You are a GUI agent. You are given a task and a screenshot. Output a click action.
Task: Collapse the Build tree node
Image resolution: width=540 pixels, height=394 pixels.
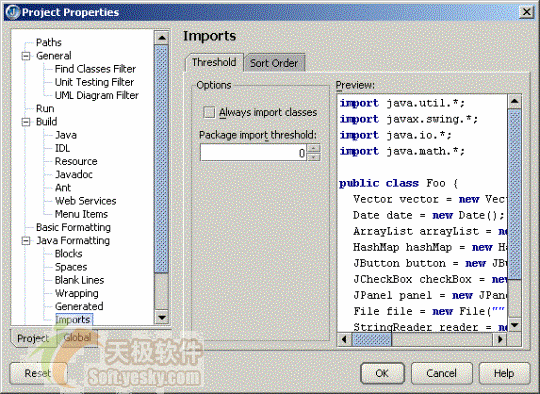click(x=26, y=122)
